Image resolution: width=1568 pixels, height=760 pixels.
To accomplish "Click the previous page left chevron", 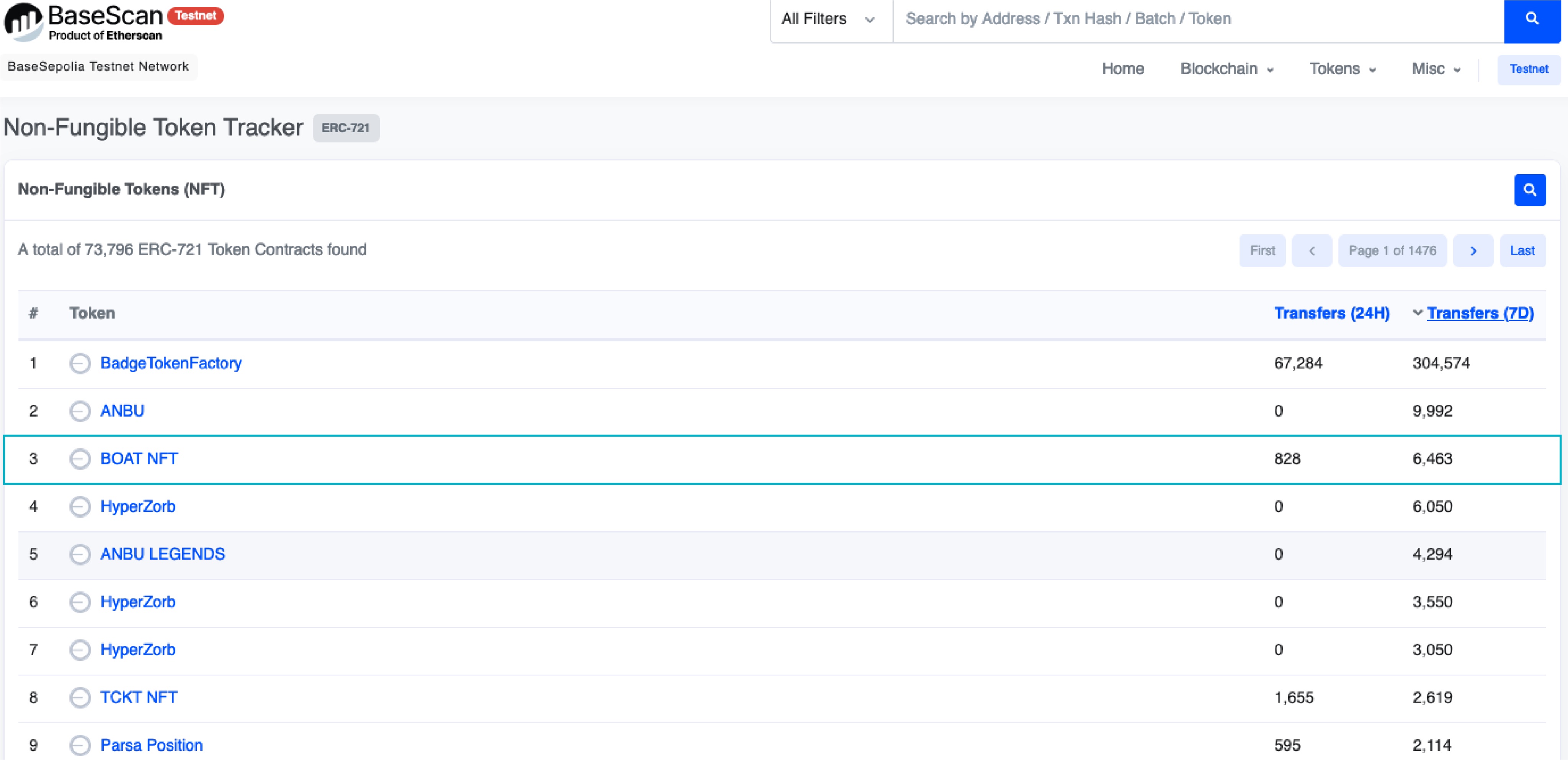I will click(1311, 251).
